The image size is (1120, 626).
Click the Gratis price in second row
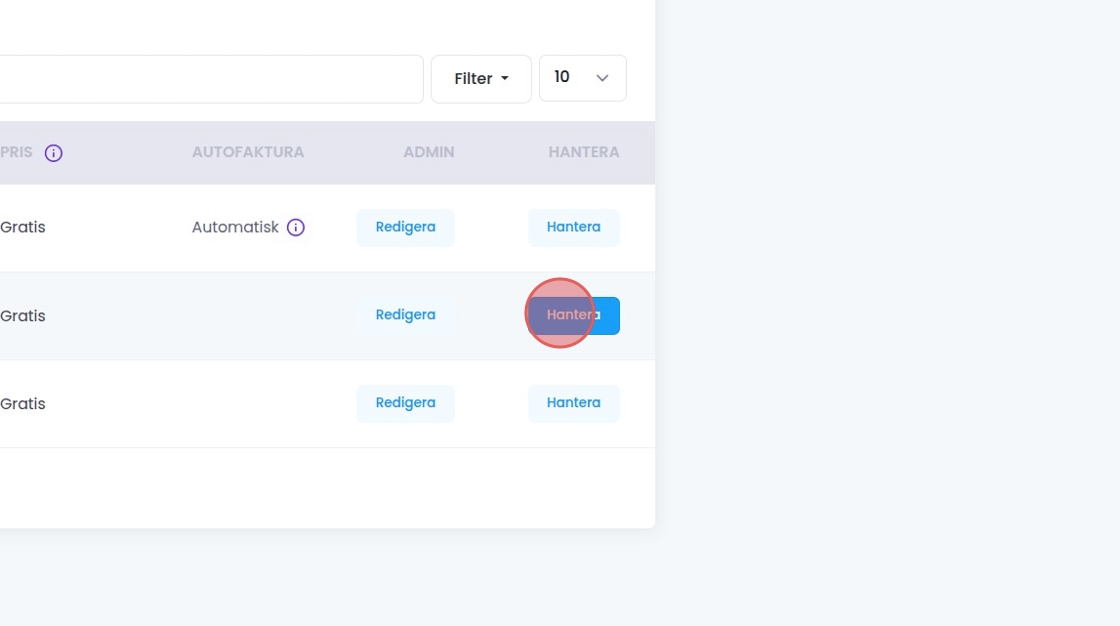click(23, 316)
